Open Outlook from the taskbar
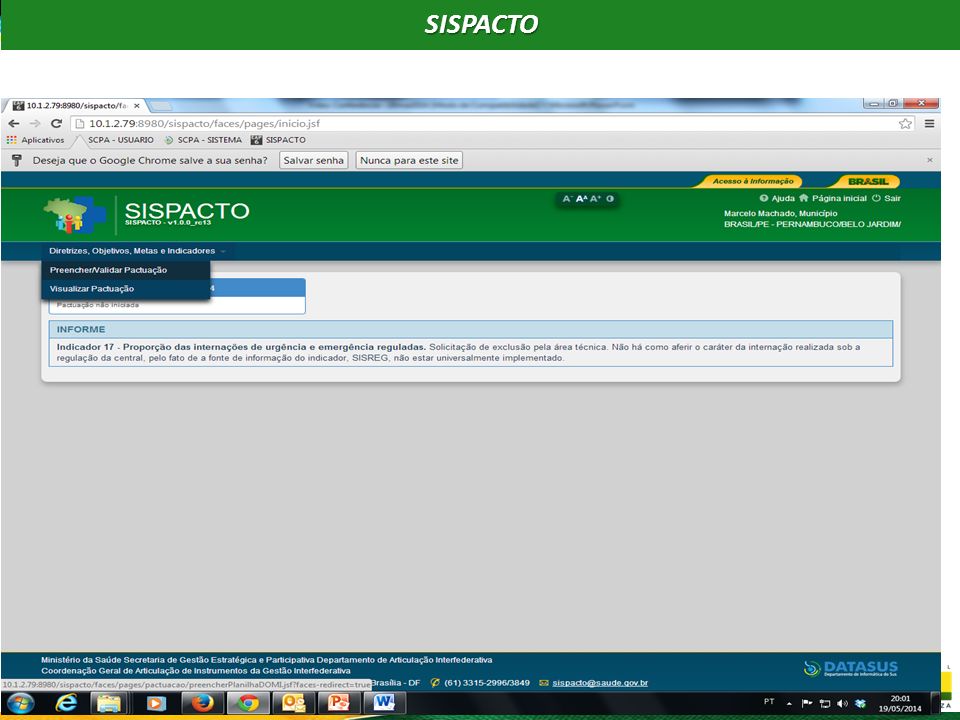 tap(293, 703)
